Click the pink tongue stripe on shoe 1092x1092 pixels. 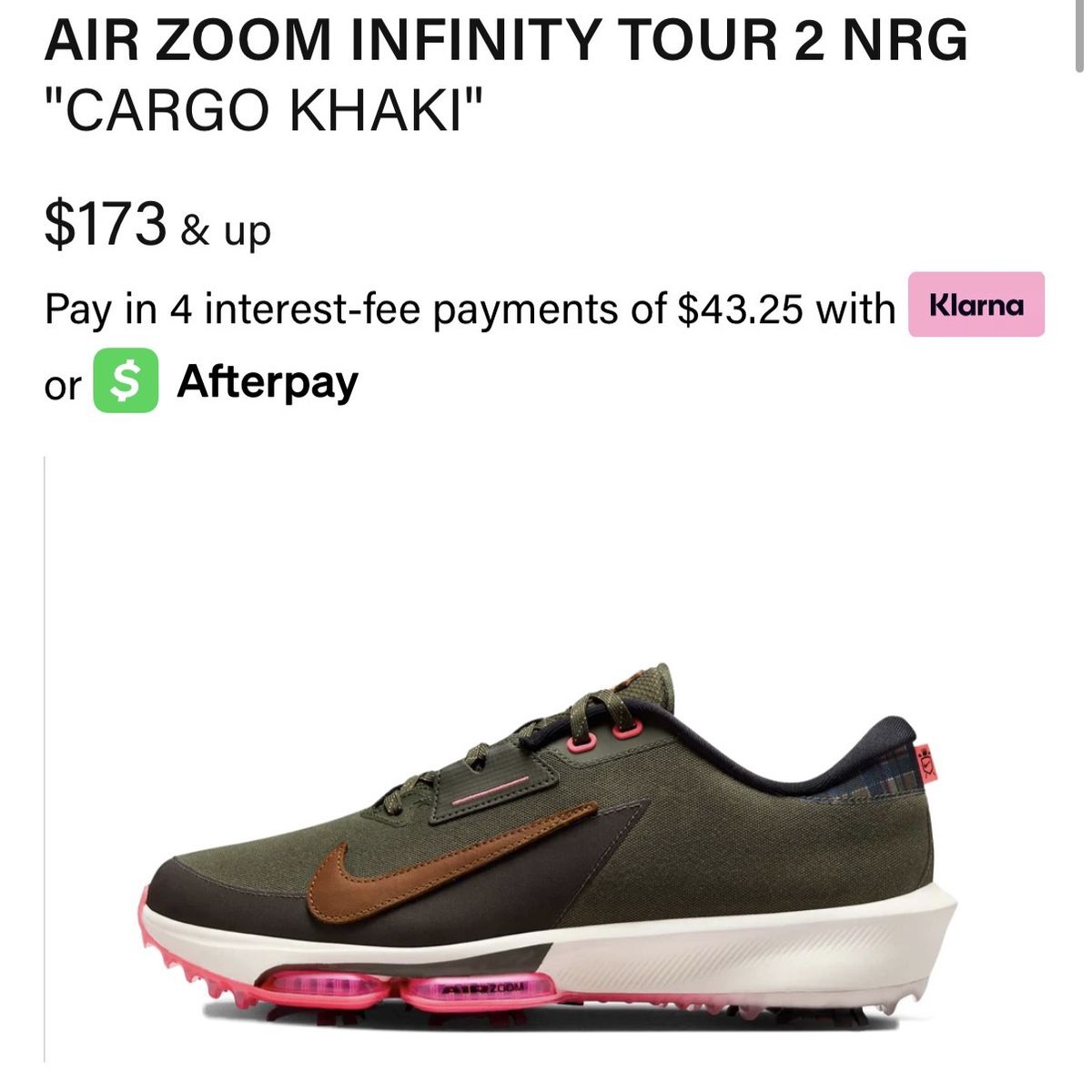pyautogui.click(x=490, y=790)
